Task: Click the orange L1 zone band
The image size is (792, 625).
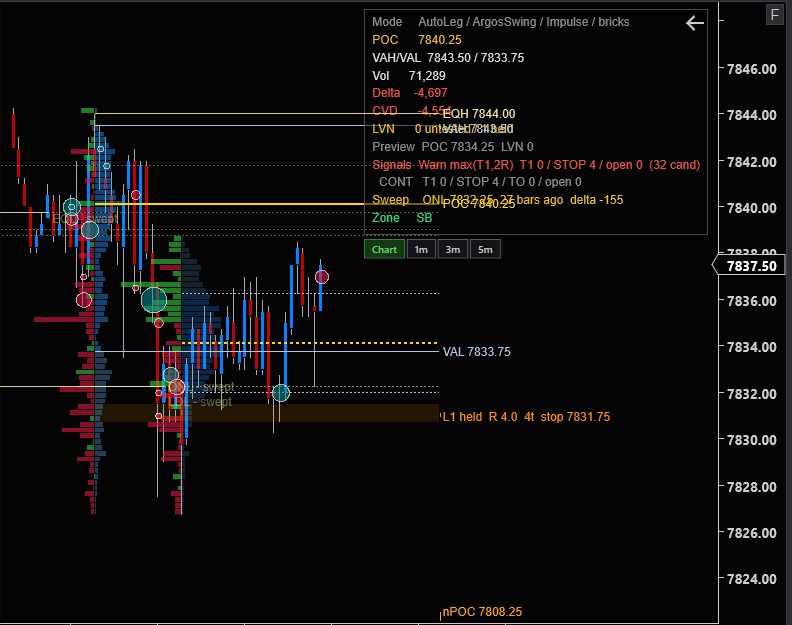Action: pyautogui.click(x=268, y=413)
